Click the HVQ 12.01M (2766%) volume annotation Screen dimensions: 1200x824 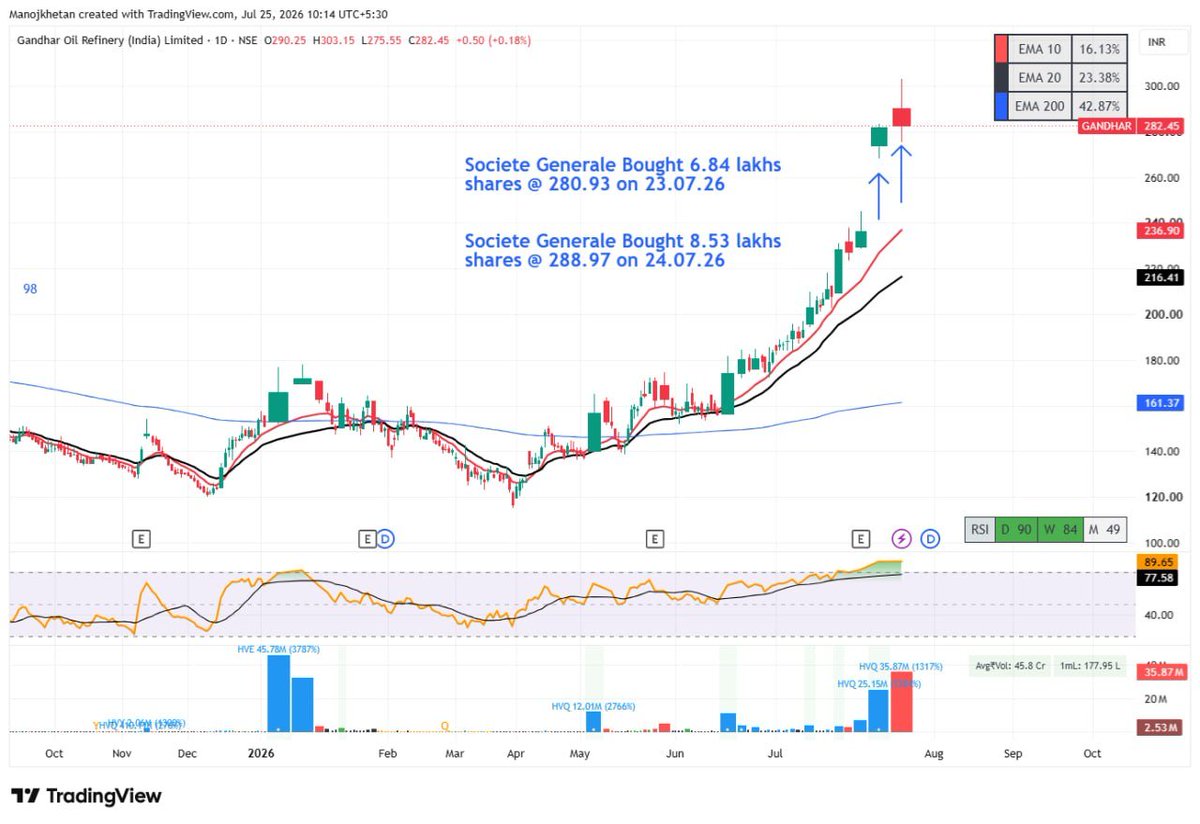(594, 706)
